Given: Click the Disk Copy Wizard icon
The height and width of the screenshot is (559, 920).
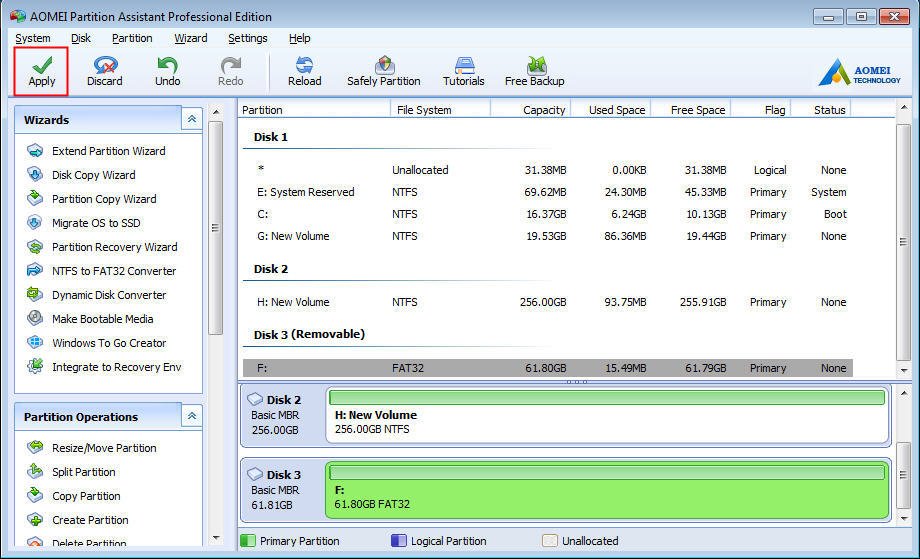Looking at the screenshot, I should click(35, 175).
